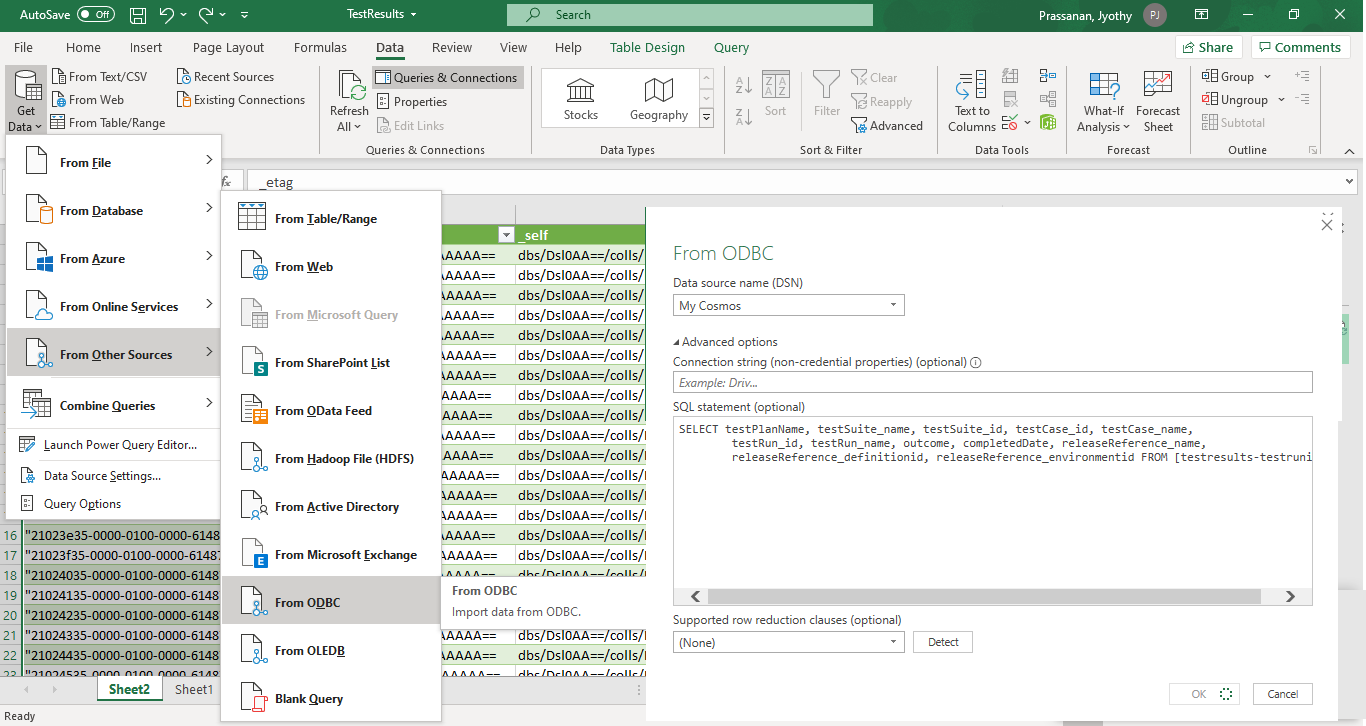Click the Save icon in title bar
This screenshot has height=726, width=1366.
coord(138,15)
